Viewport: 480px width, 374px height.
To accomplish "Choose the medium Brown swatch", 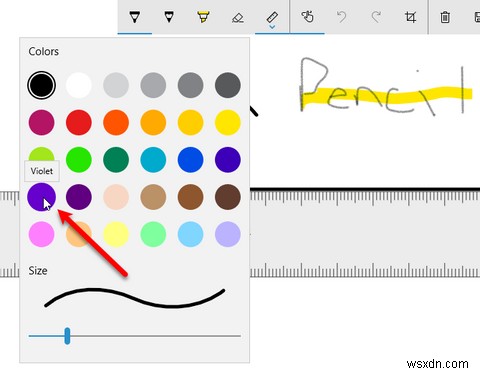I will click(x=191, y=197).
